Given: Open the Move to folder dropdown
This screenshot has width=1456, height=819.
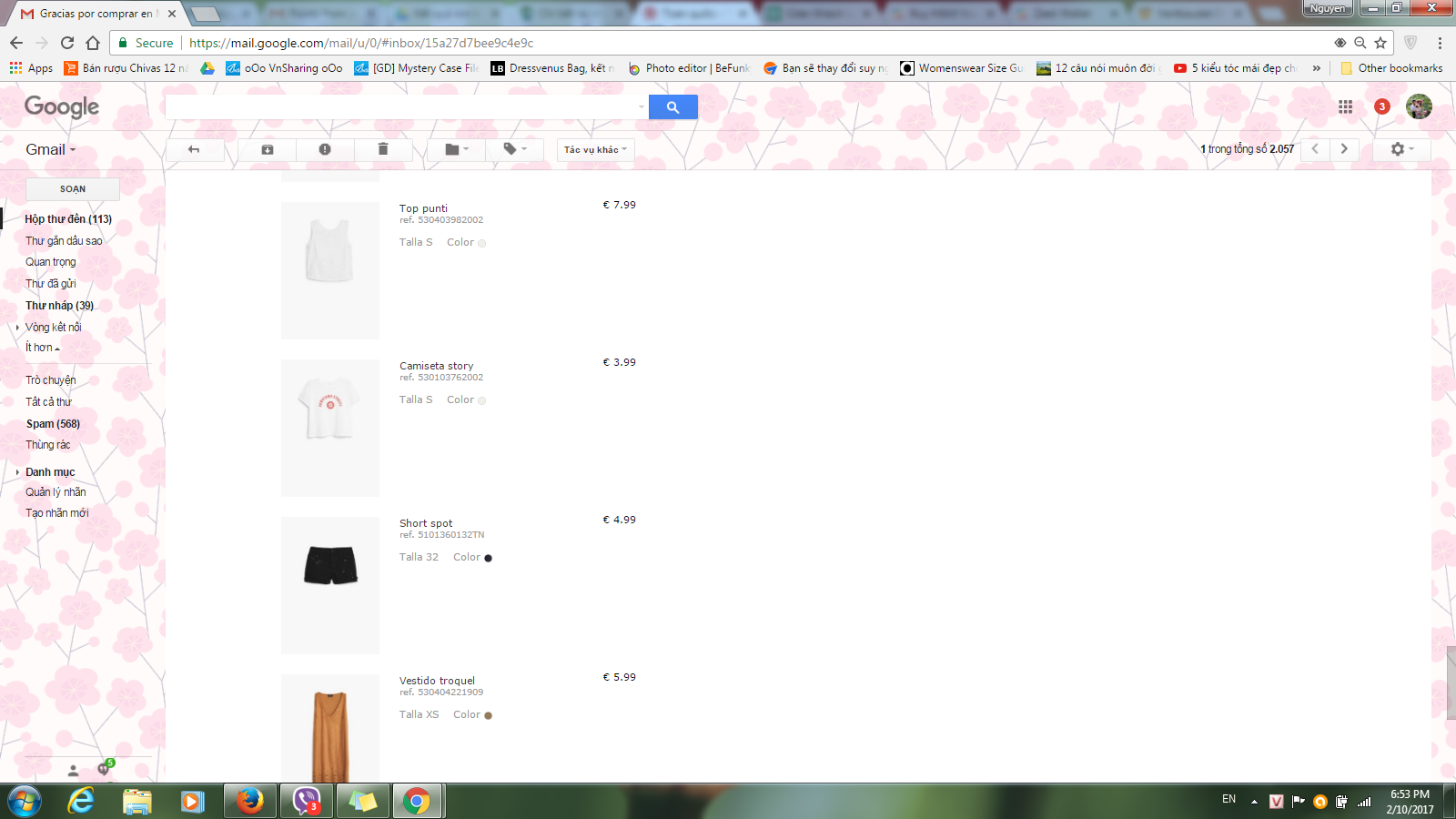Looking at the screenshot, I should [x=457, y=149].
